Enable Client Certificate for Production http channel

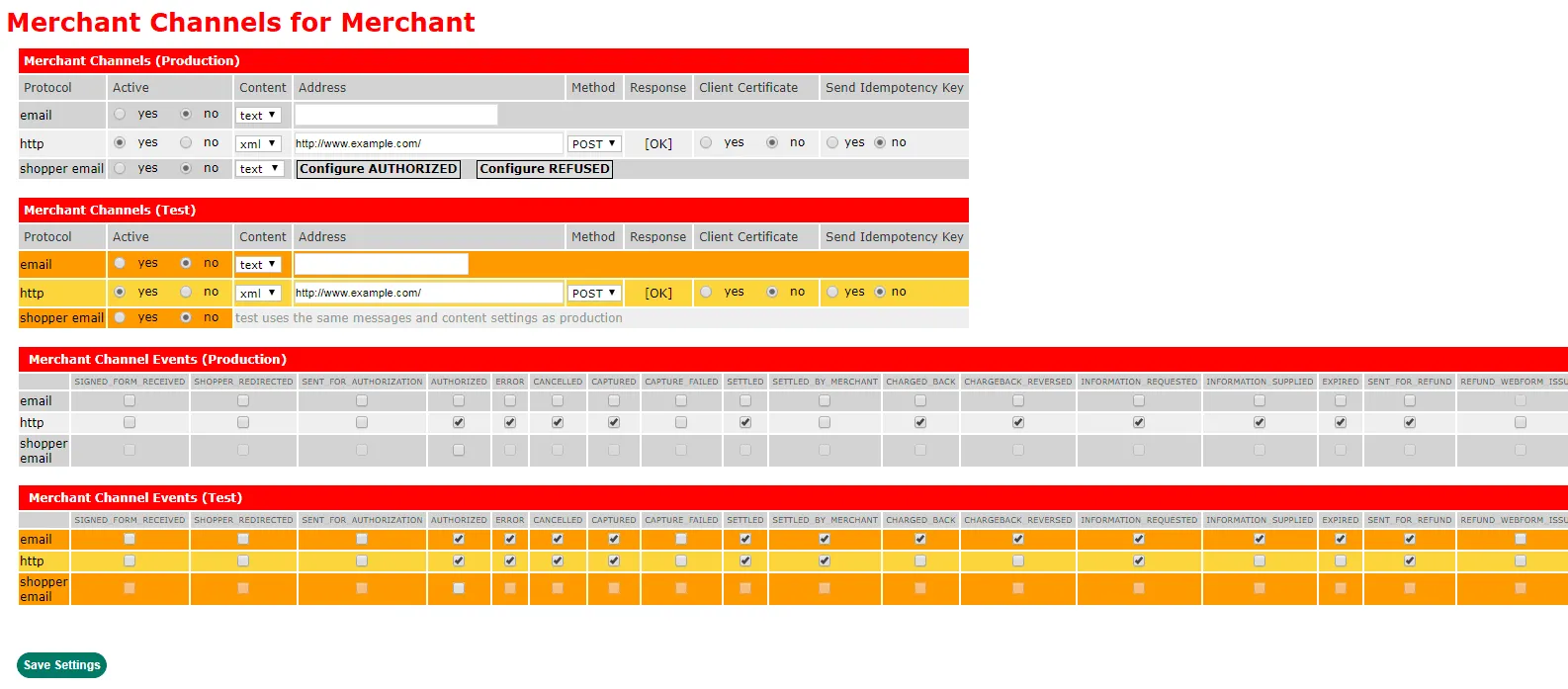706,142
